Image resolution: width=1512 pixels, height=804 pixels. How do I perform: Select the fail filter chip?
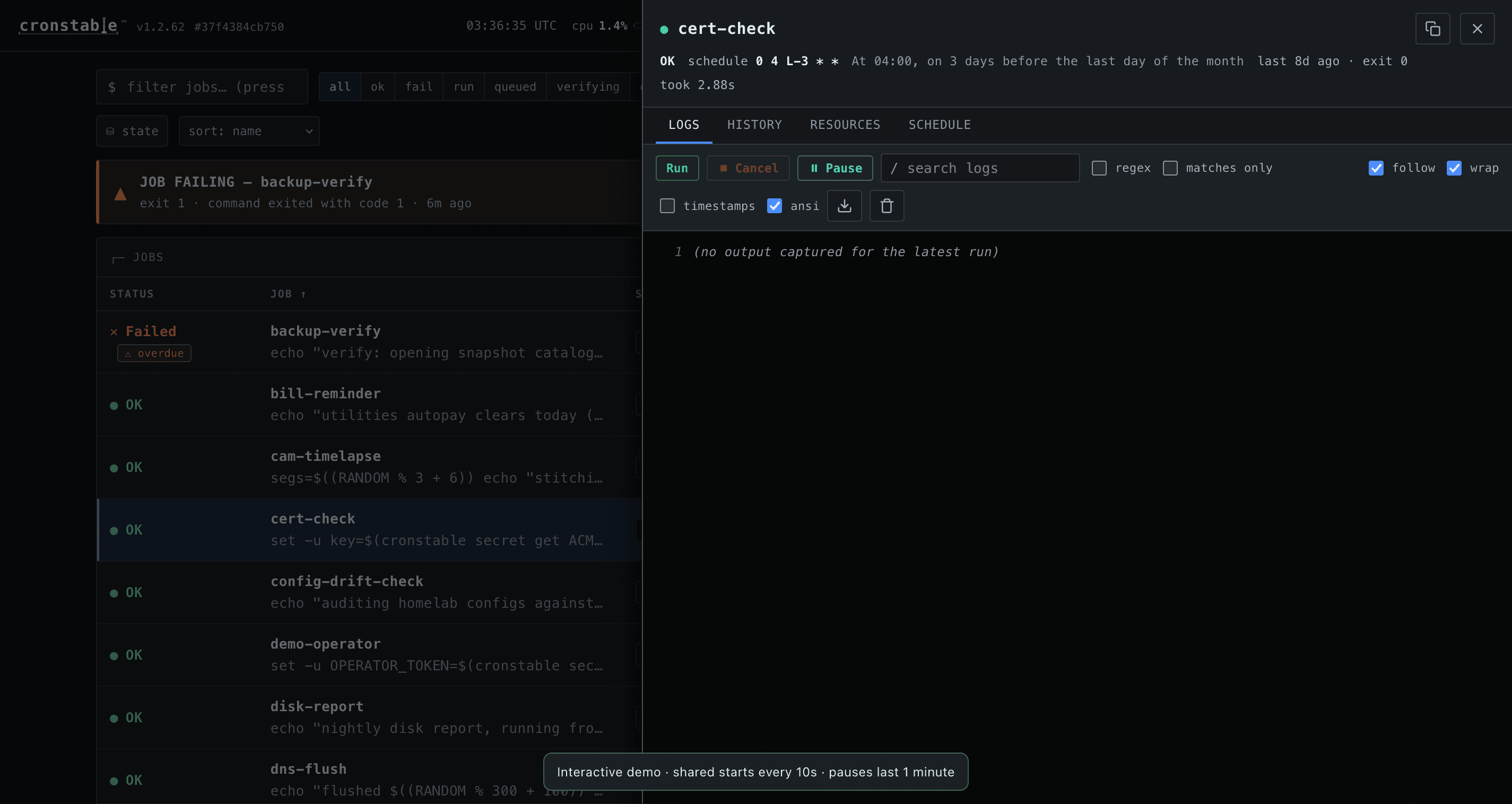[419, 87]
